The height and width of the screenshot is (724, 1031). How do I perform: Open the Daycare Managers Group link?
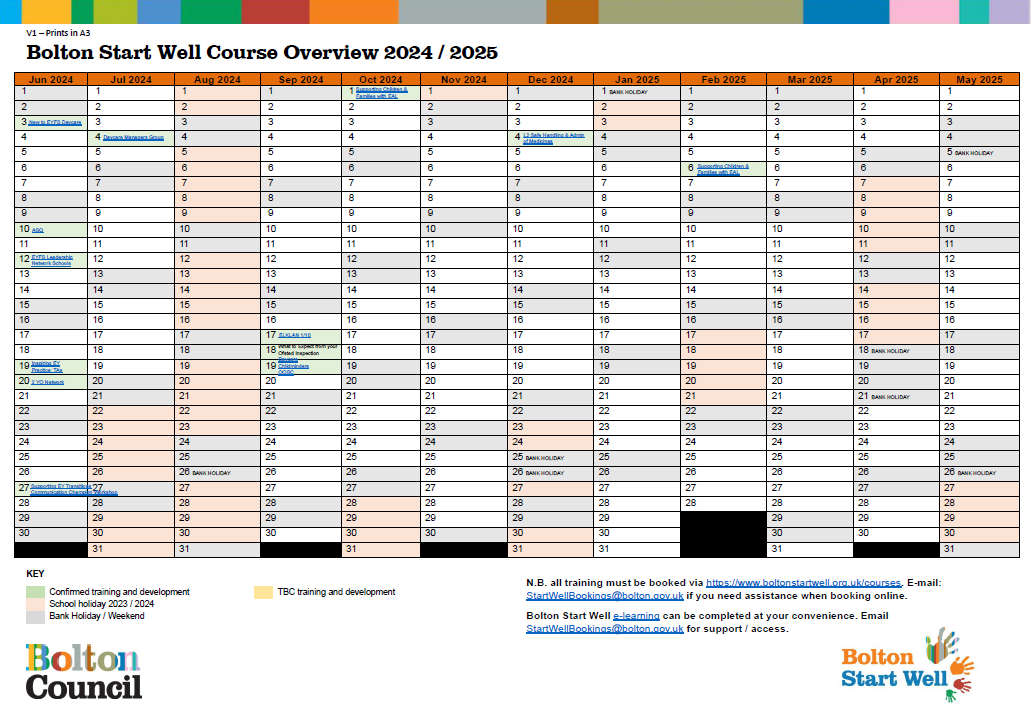133,137
